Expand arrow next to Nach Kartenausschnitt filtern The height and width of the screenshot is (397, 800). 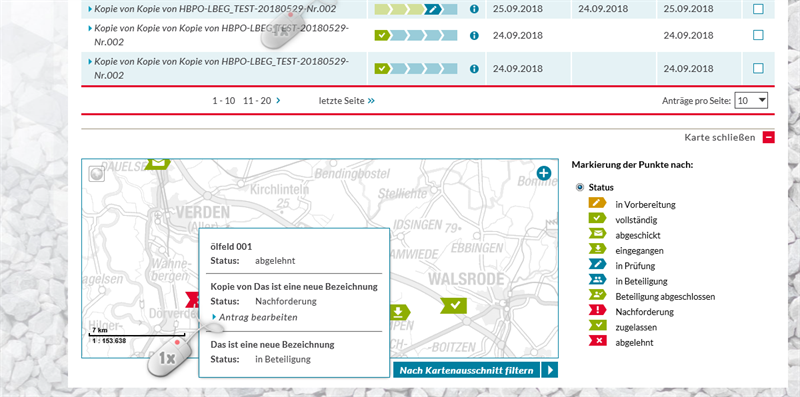pyautogui.click(x=549, y=370)
